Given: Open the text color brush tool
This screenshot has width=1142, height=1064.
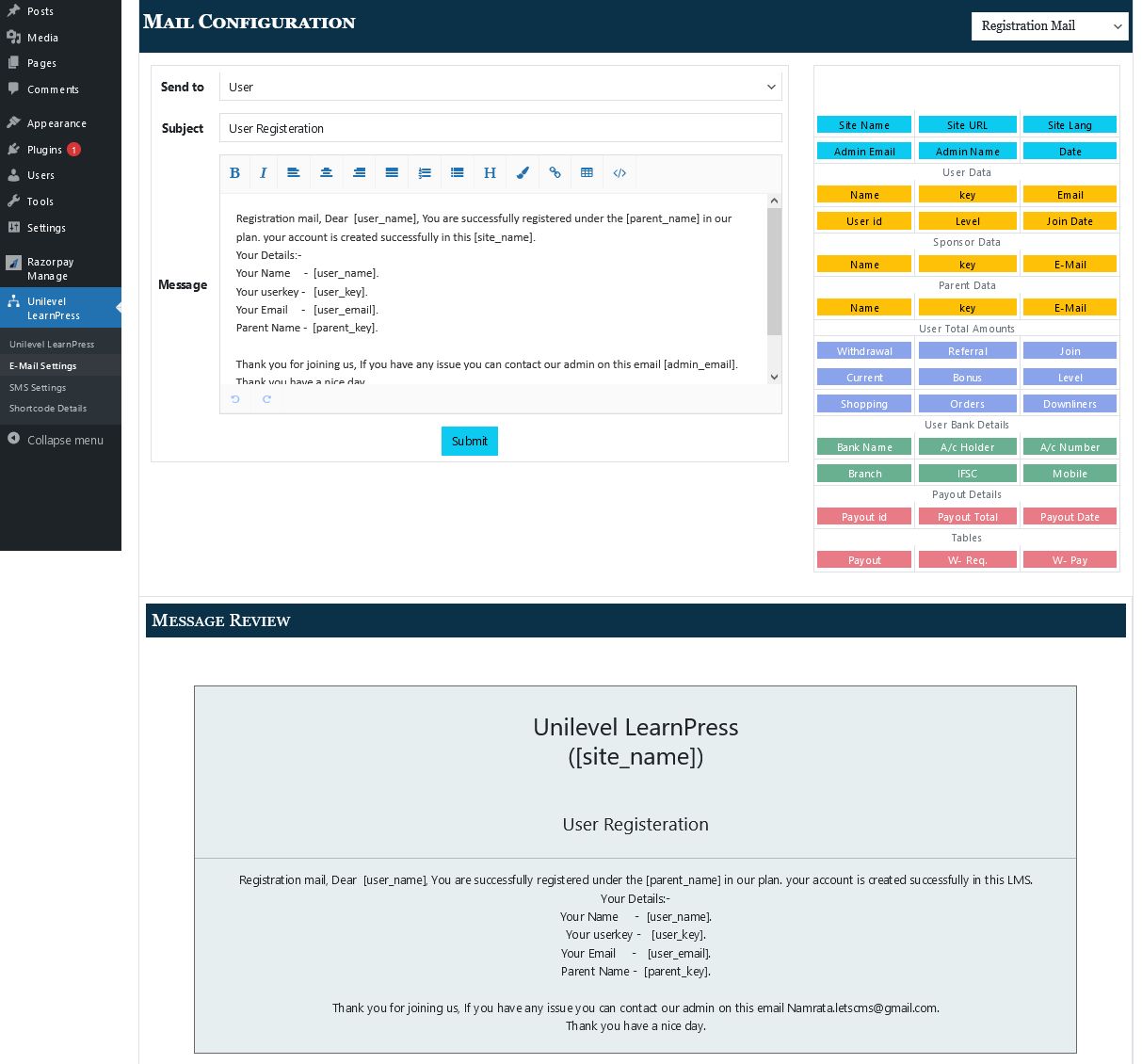Looking at the screenshot, I should point(523,173).
